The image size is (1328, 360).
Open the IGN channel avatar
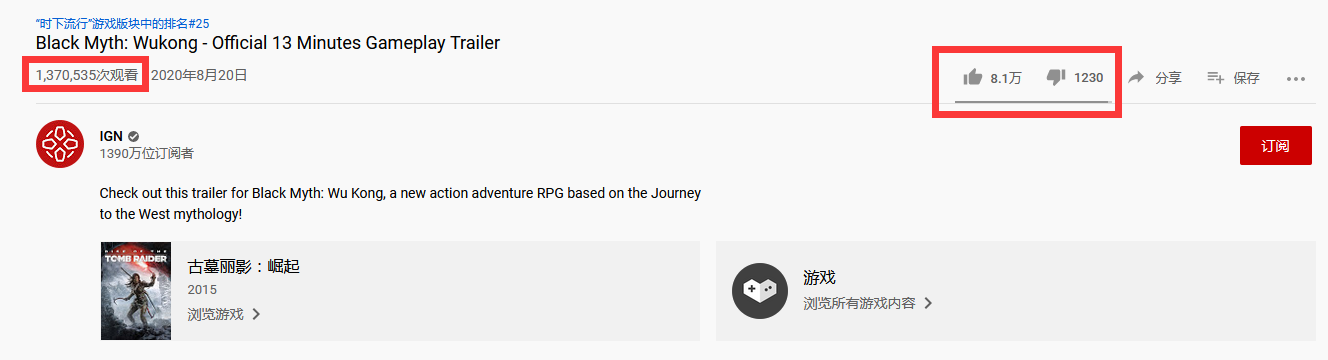pyautogui.click(x=60, y=143)
